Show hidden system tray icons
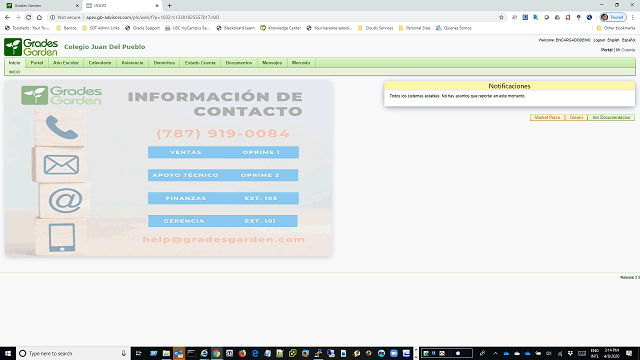 496,353
